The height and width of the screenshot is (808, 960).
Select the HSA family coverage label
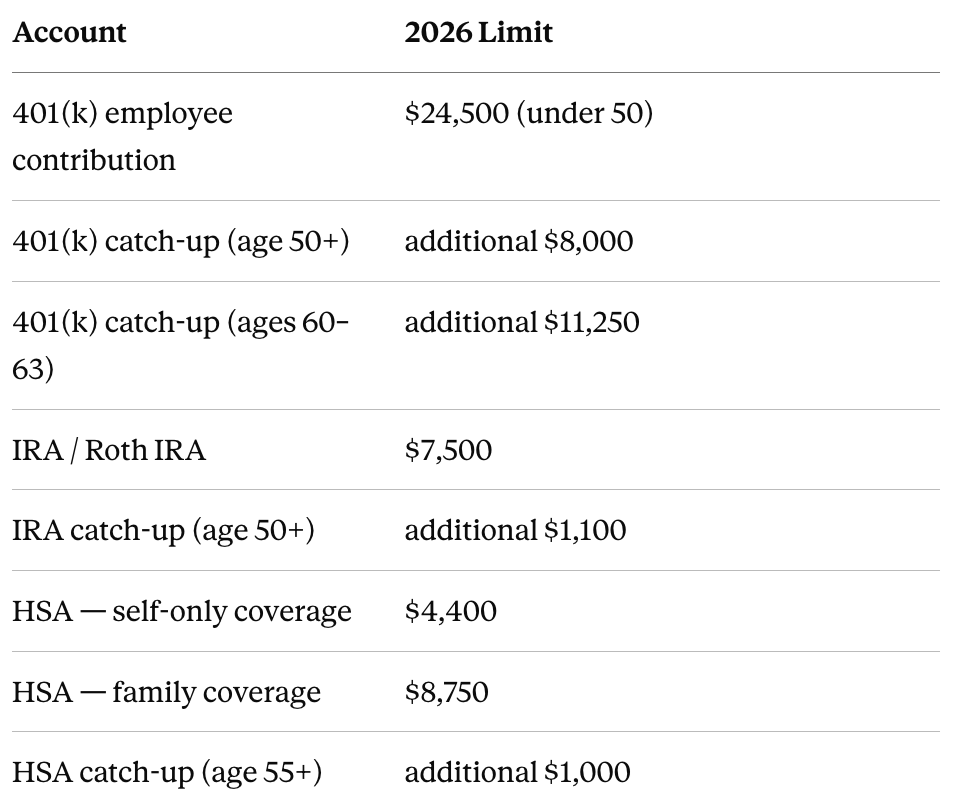167,692
